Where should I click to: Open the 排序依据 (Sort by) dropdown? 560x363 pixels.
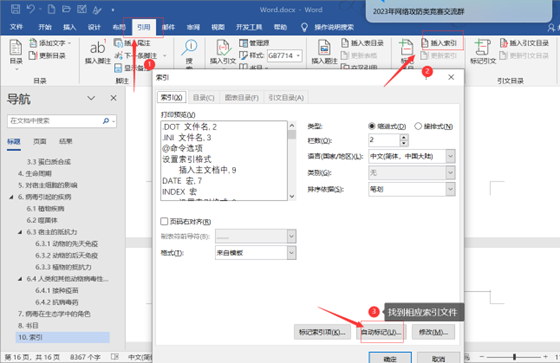coord(450,189)
